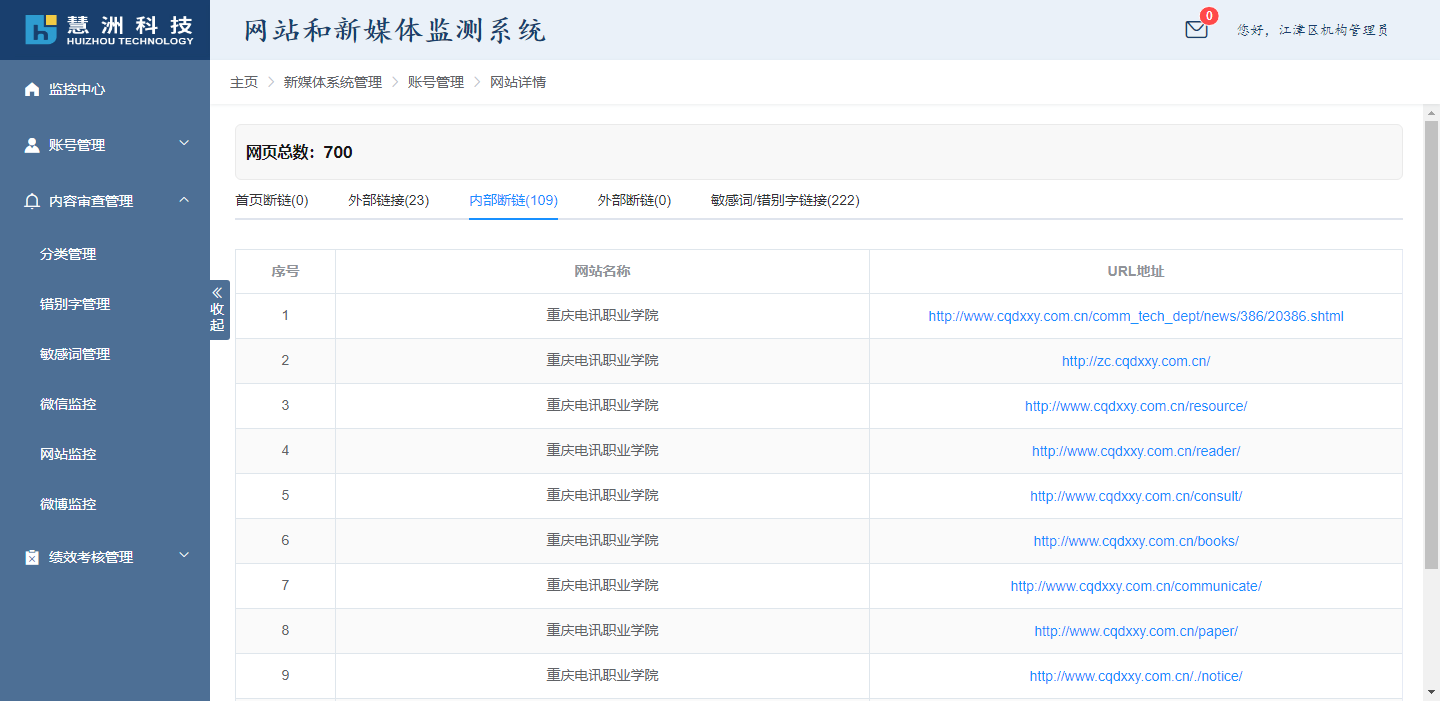Switch to the 外部链接(23) tab
The image size is (1440, 701).
(x=388, y=200)
